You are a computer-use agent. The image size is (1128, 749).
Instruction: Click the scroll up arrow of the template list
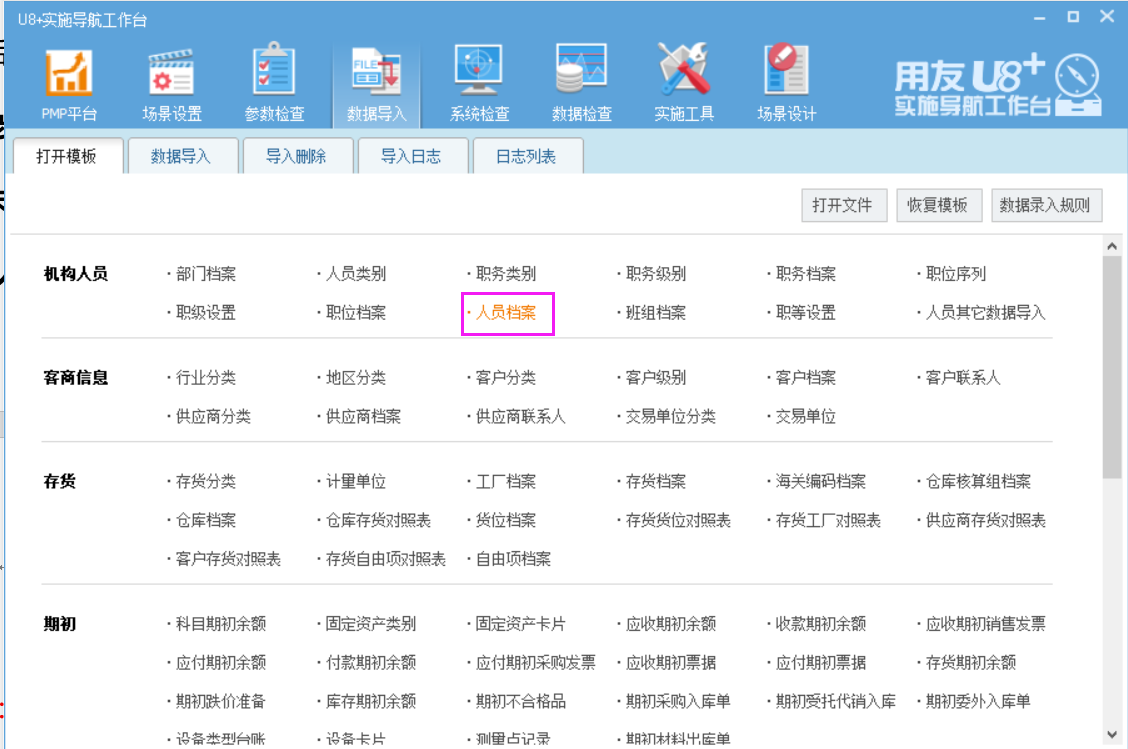[1112, 247]
